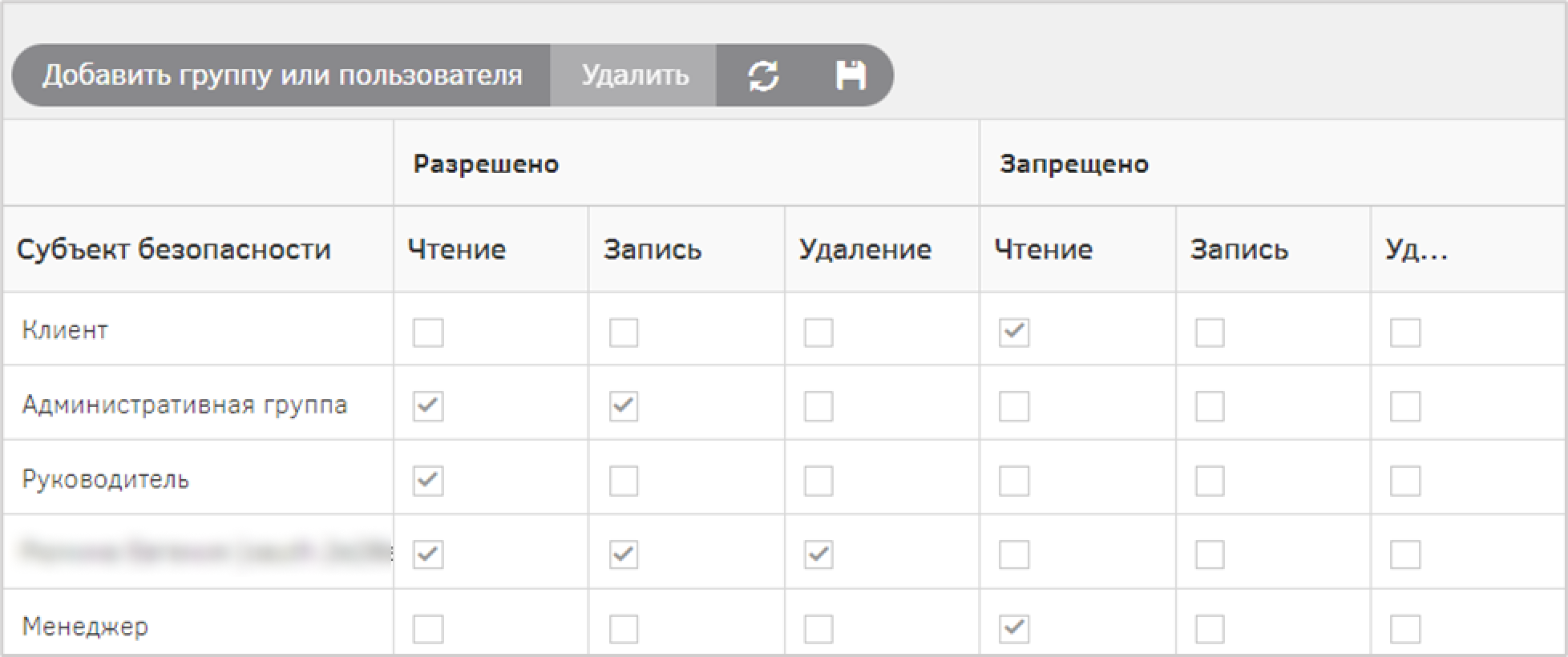Screen dimensions: 1568x657
Task: Uncheck allowed Запись for Административная группа
Action: 624,406
